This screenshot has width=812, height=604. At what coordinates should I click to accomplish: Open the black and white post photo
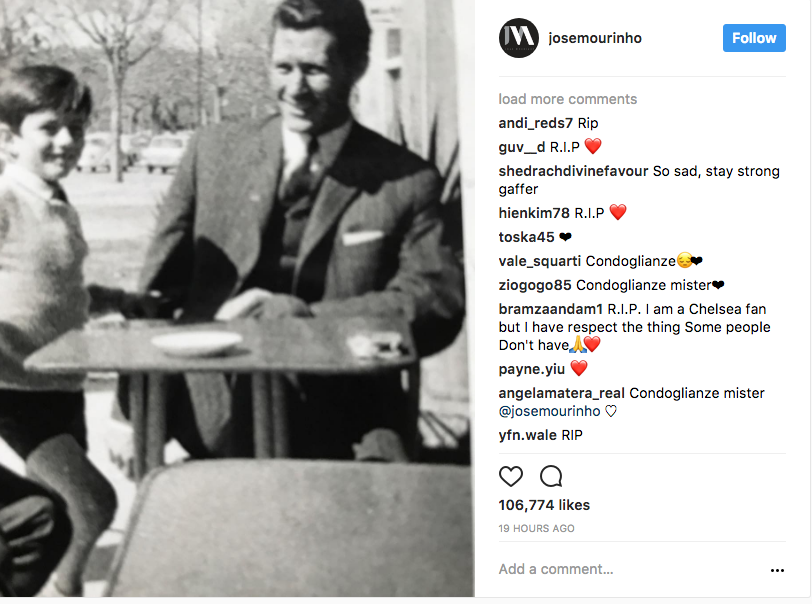click(237, 298)
